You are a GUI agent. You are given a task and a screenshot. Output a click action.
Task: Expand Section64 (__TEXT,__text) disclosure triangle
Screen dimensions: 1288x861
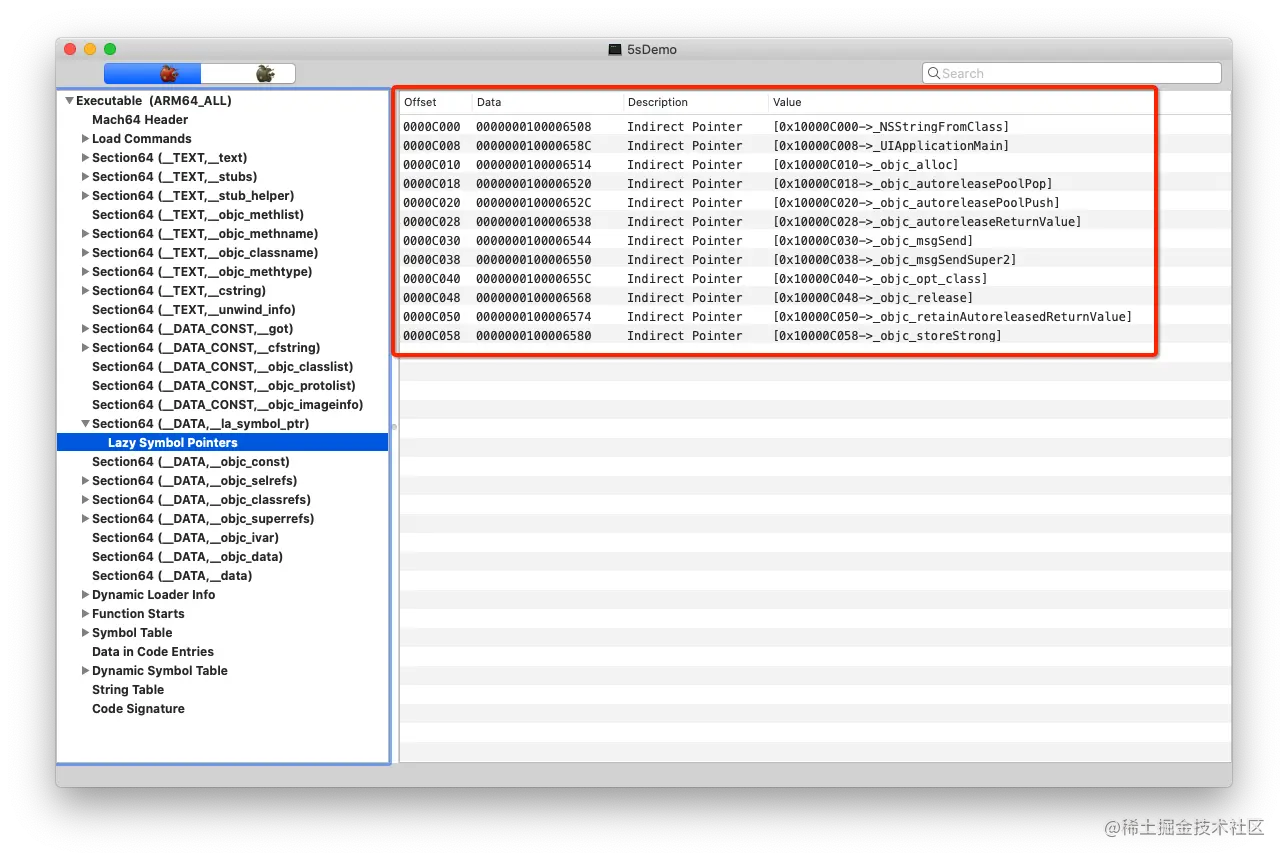click(x=85, y=158)
